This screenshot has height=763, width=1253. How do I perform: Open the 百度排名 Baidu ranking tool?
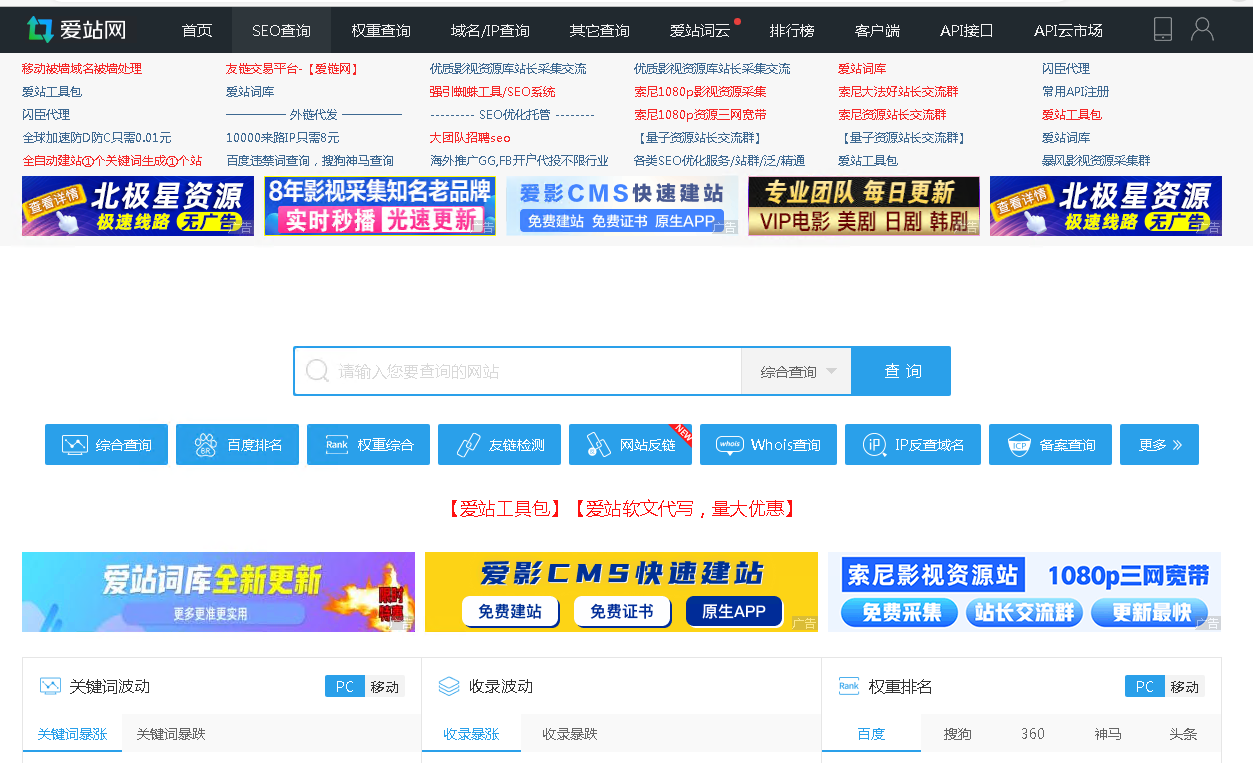pos(237,444)
